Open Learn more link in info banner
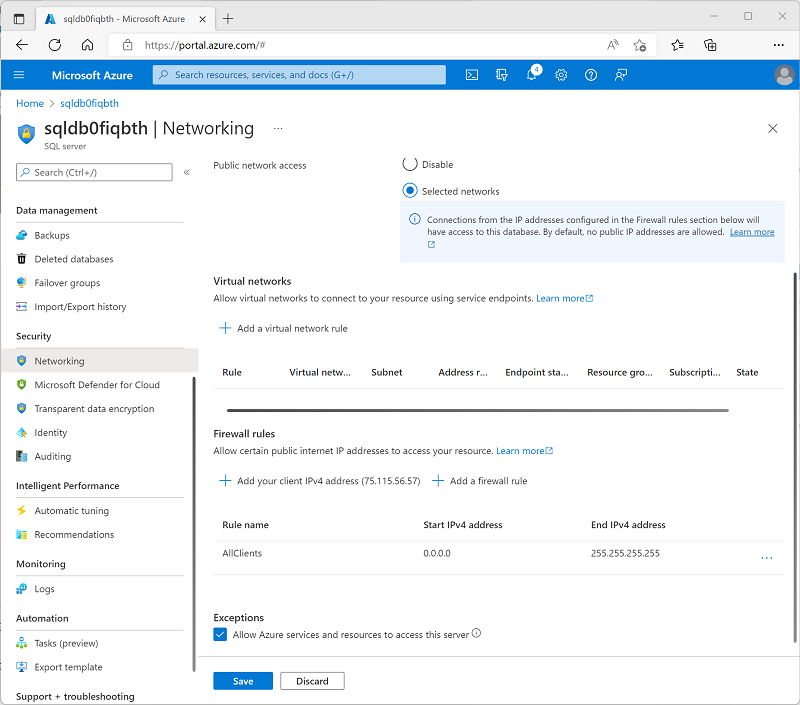Image resolution: width=800 pixels, height=705 pixels. [x=752, y=232]
